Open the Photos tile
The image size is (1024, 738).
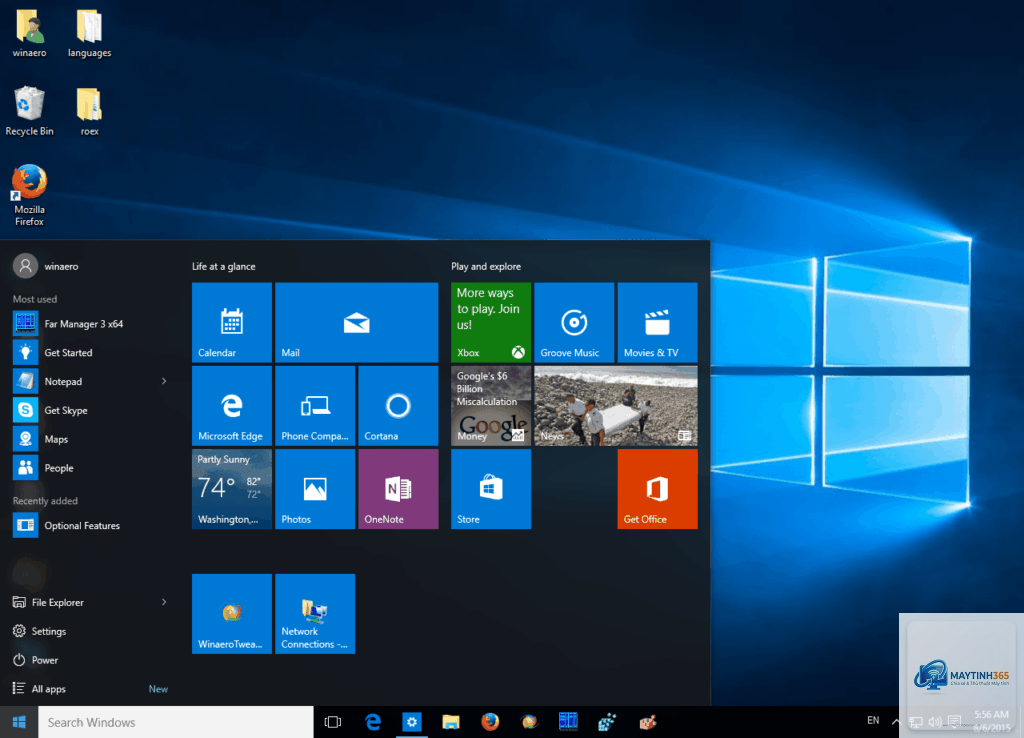point(315,489)
